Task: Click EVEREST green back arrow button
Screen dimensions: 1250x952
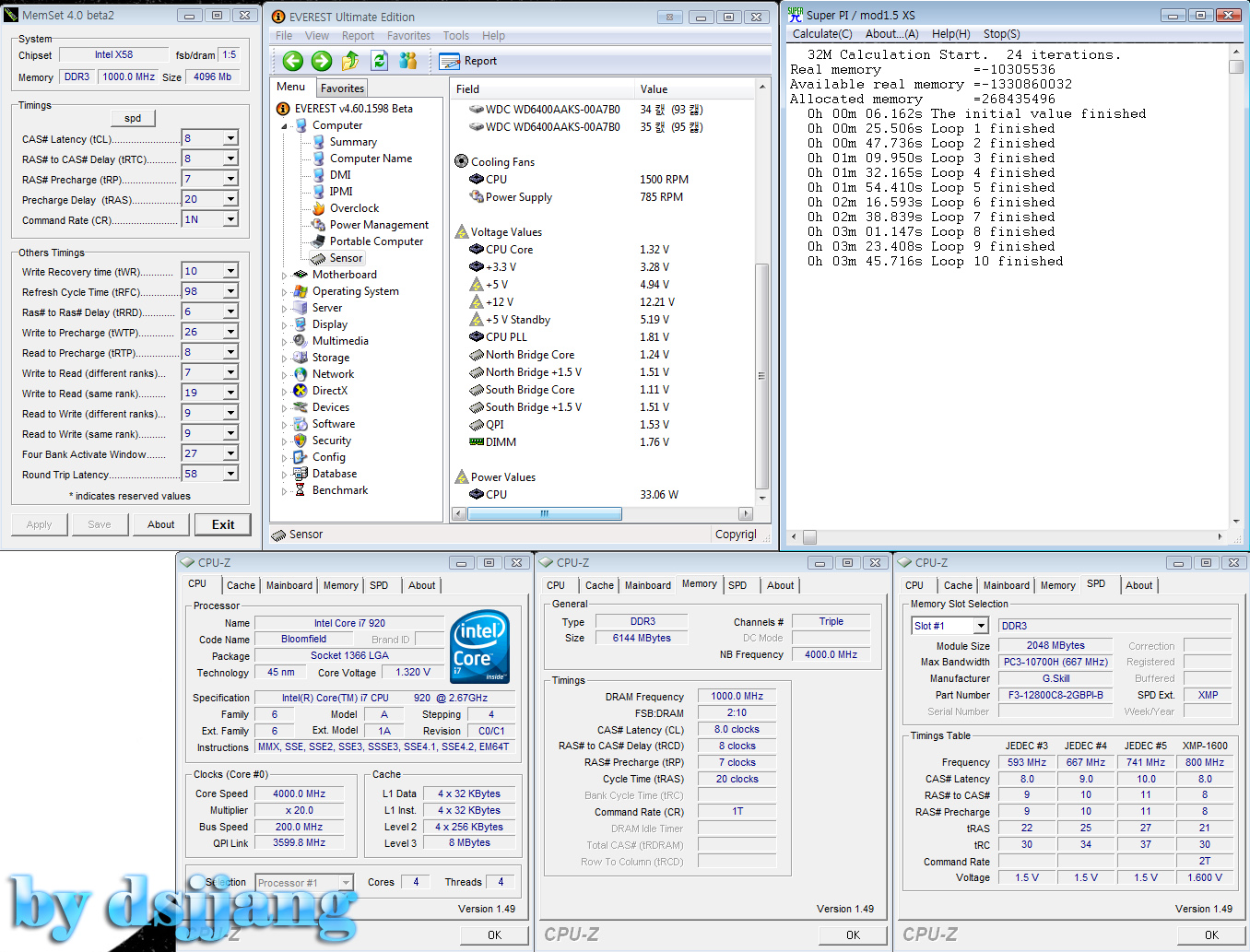Action: tap(293, 61)
